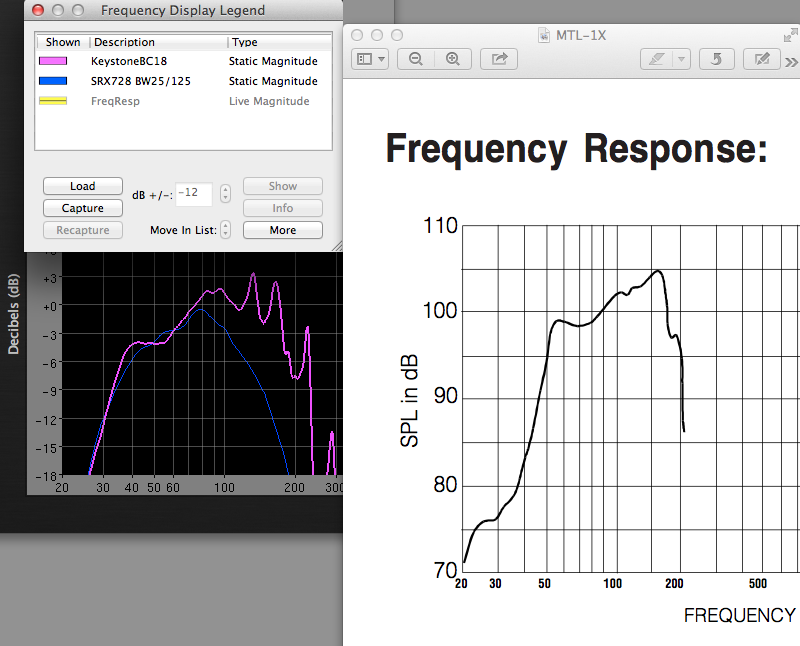Click the blue SRX728 color swatch
This screenshot has width=800, height=646.
pos(53,81)
